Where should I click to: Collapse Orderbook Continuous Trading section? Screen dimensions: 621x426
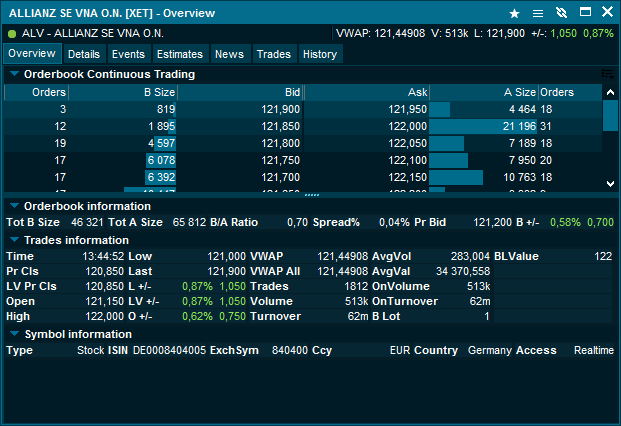point(14,74)
